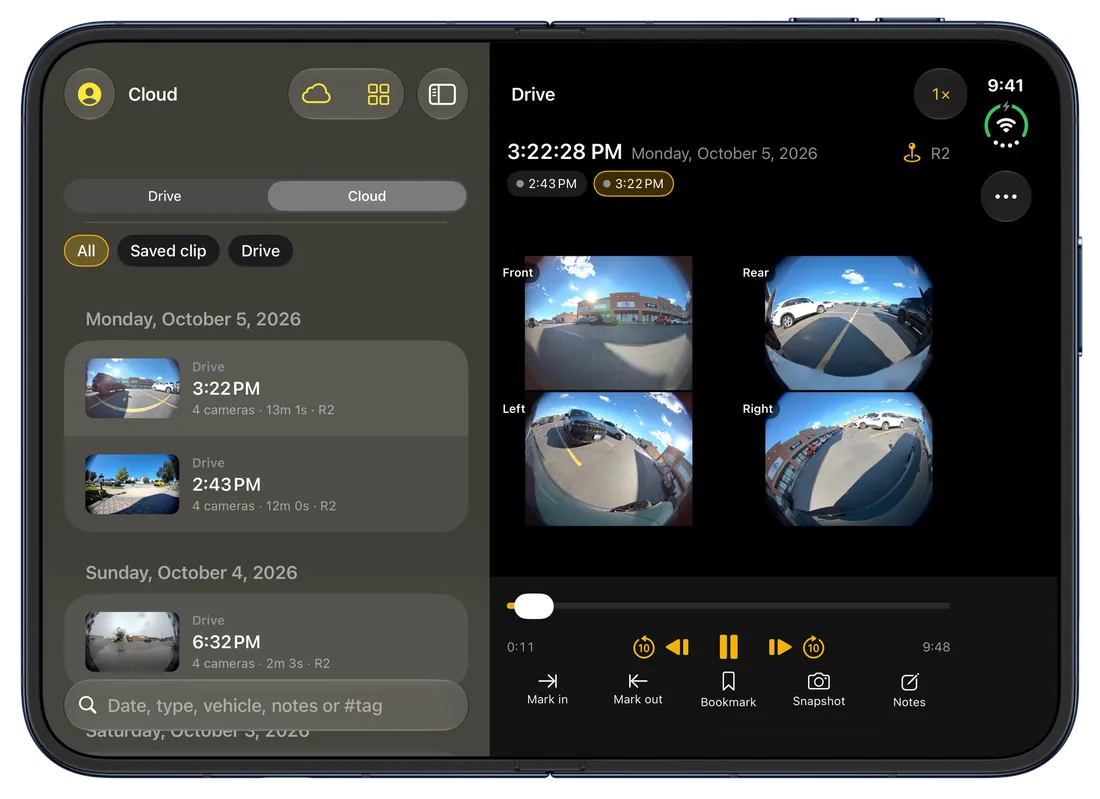Enlarge the Rear camera view
This screenshot has height=799, width=1100.
[x=848, y=323]
